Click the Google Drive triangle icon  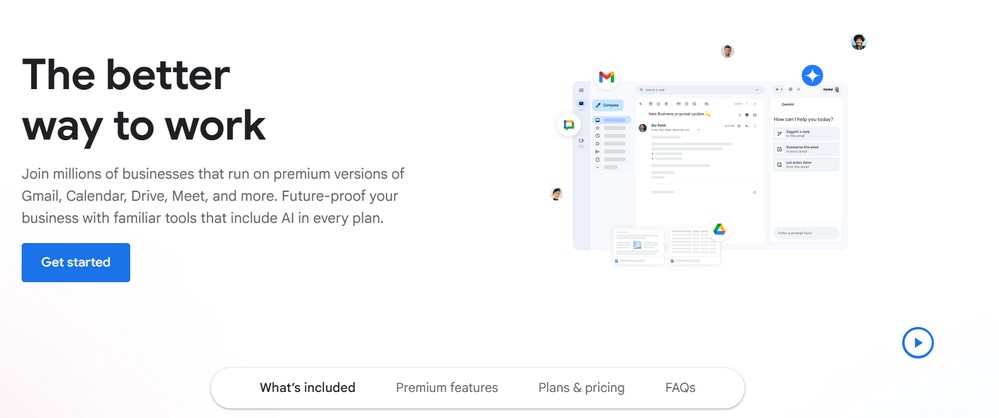(x=719, y=229)
